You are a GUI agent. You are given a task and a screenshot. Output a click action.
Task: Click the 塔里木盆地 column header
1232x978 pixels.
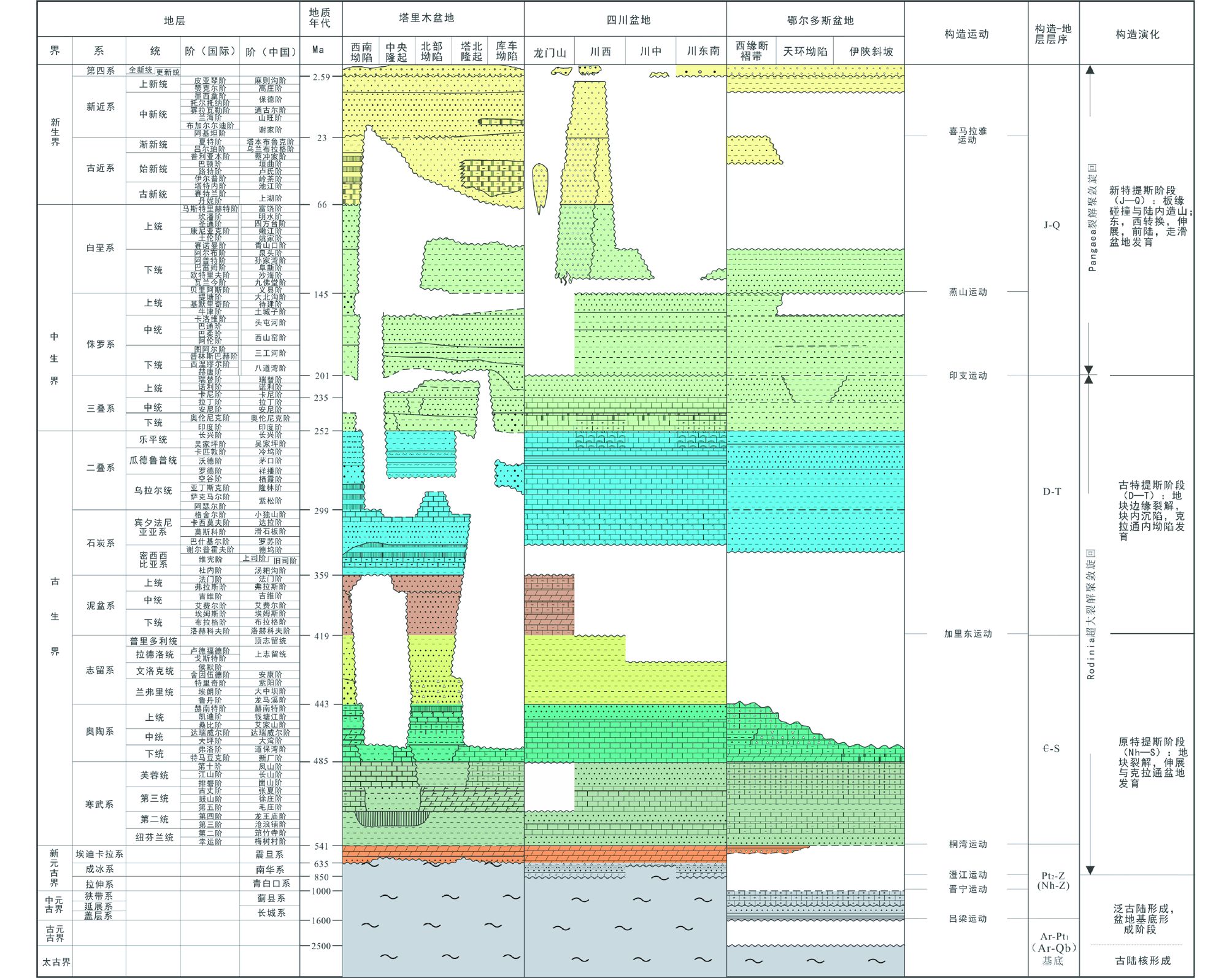click(426, 18)
